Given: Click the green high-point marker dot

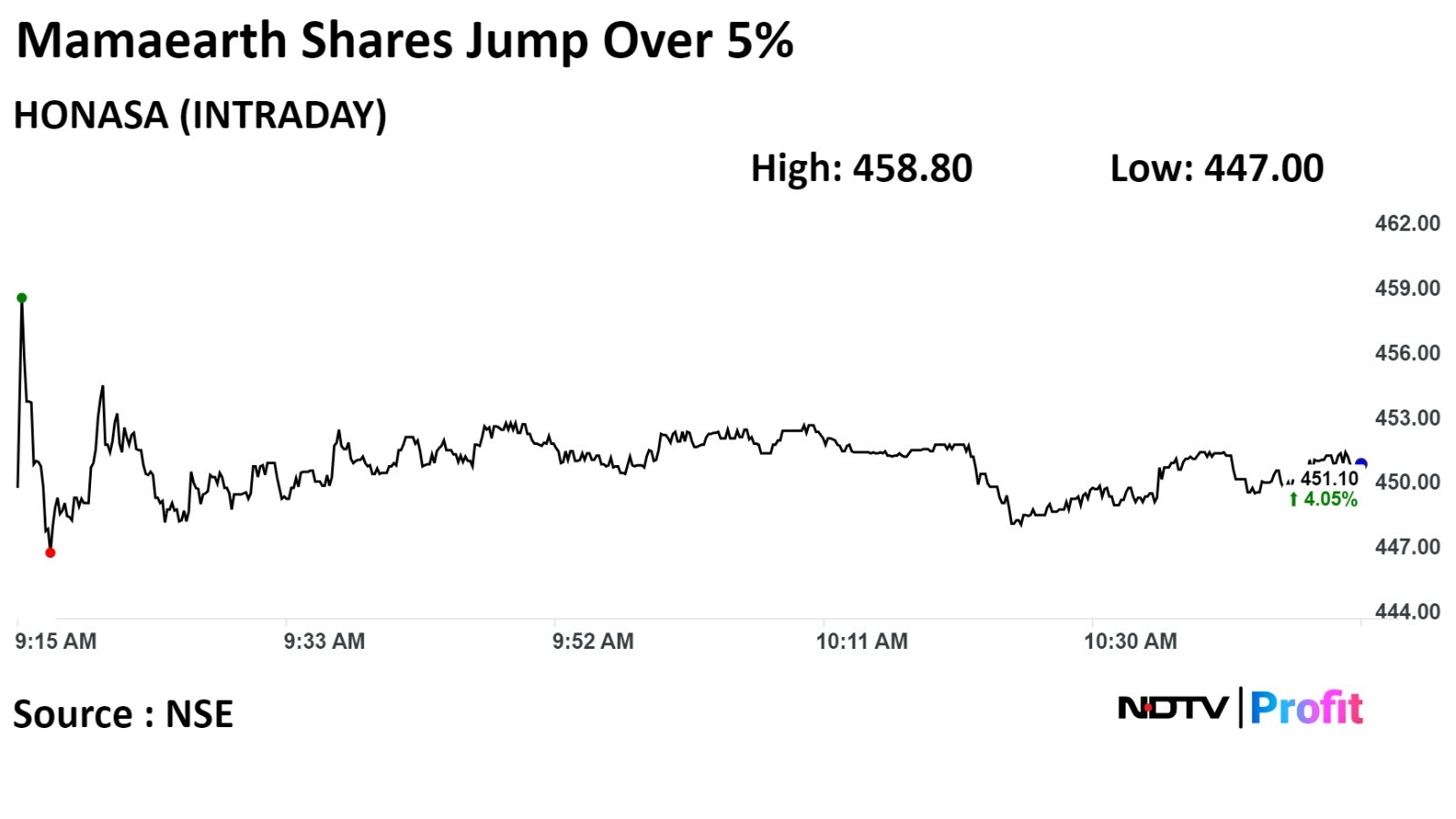Looking at the screenshot, I should 22,298.
